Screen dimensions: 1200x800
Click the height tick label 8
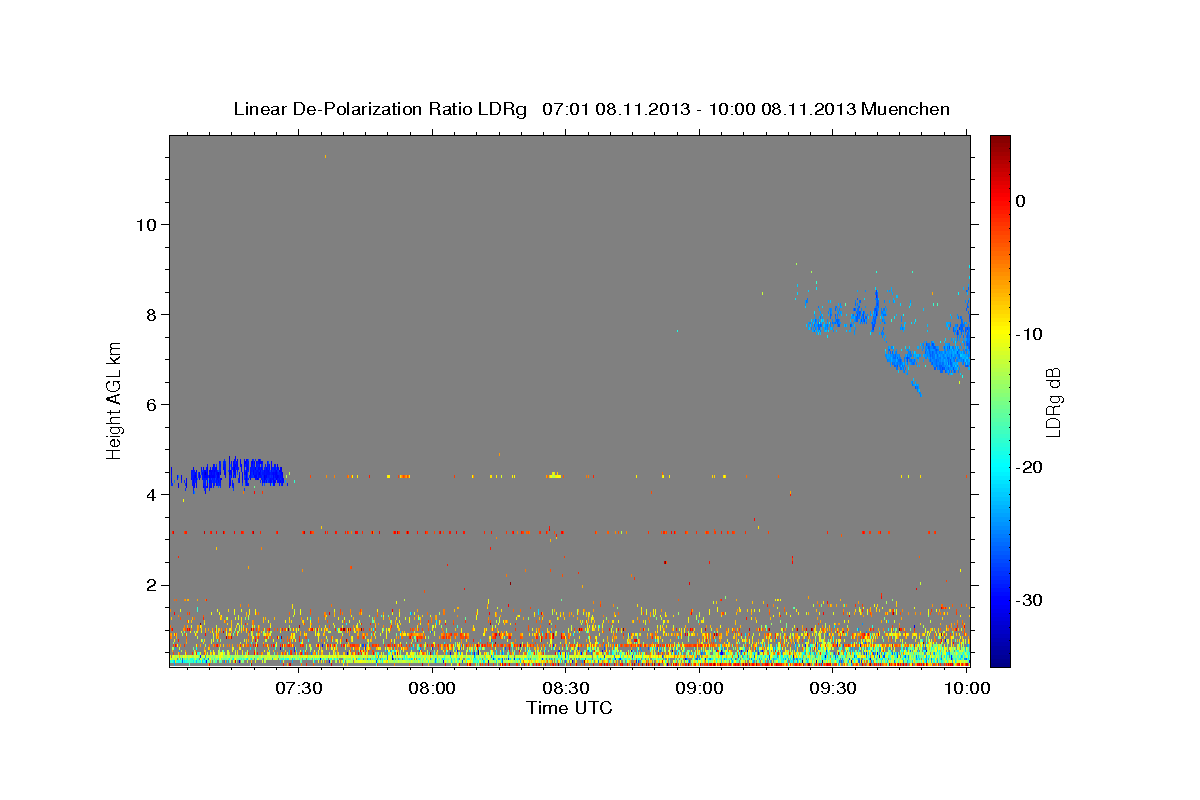coord(150,314)
